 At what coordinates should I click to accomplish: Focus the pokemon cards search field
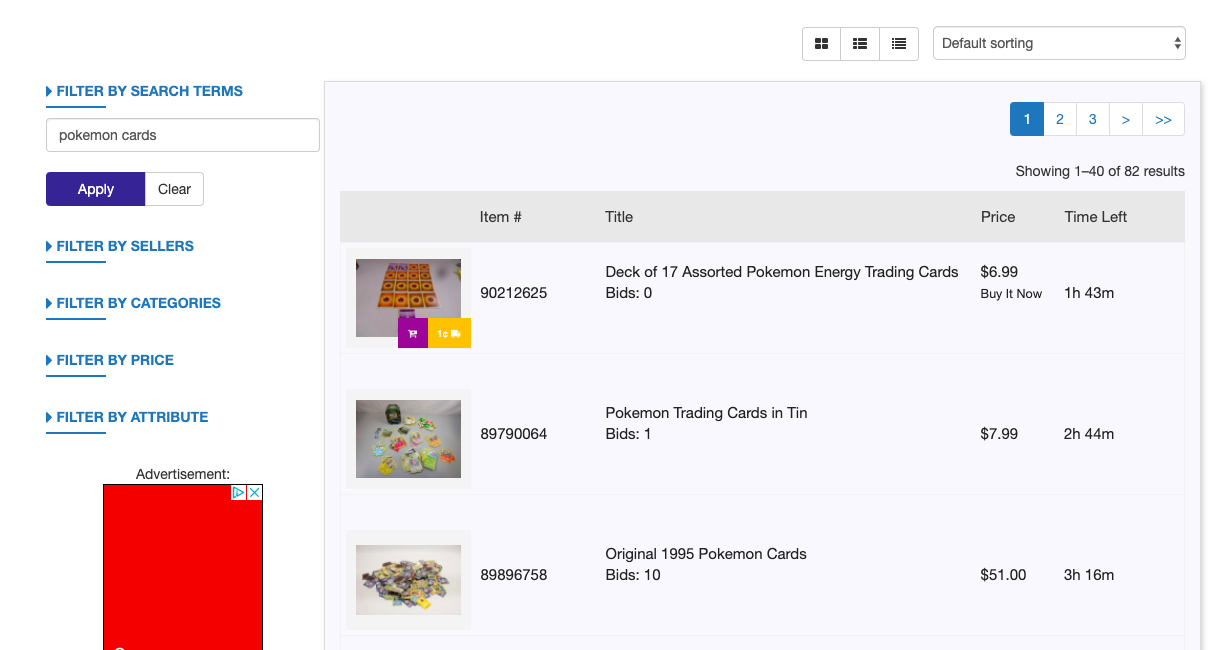point(183,135)
